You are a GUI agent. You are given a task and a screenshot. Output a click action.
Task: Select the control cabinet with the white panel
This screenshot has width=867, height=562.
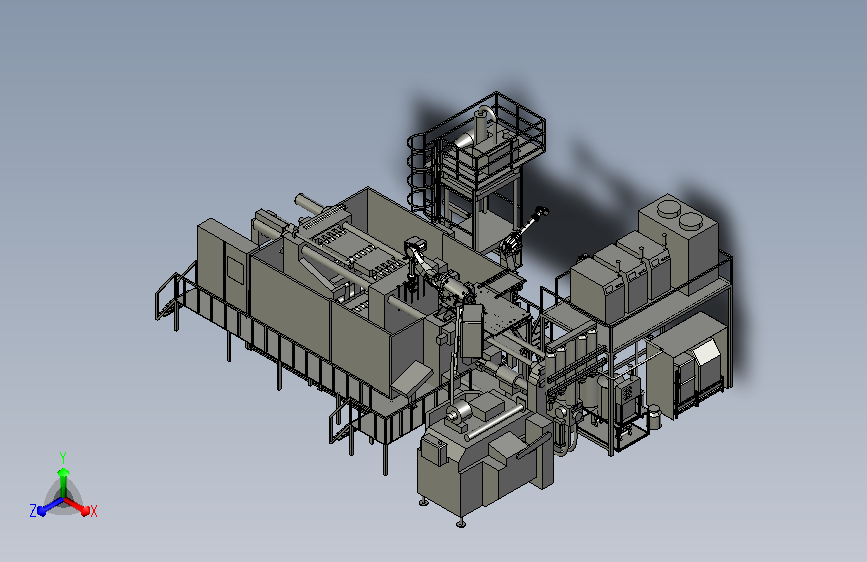tap(688, 365)
